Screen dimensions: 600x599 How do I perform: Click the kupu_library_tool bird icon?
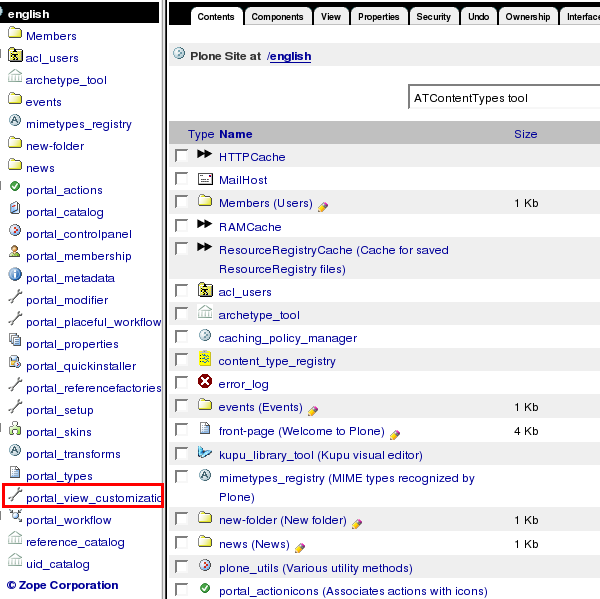(x=205, y=452)
